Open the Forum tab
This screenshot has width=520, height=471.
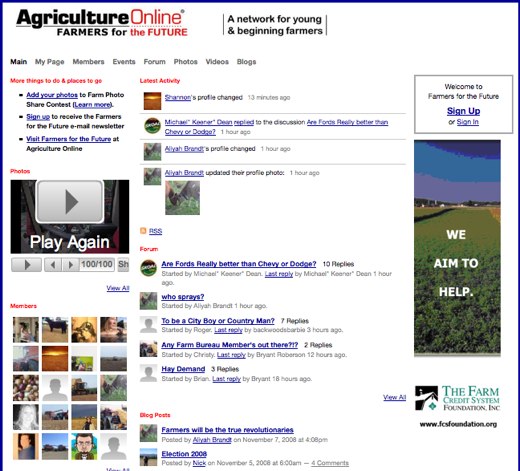pos(154,62)
